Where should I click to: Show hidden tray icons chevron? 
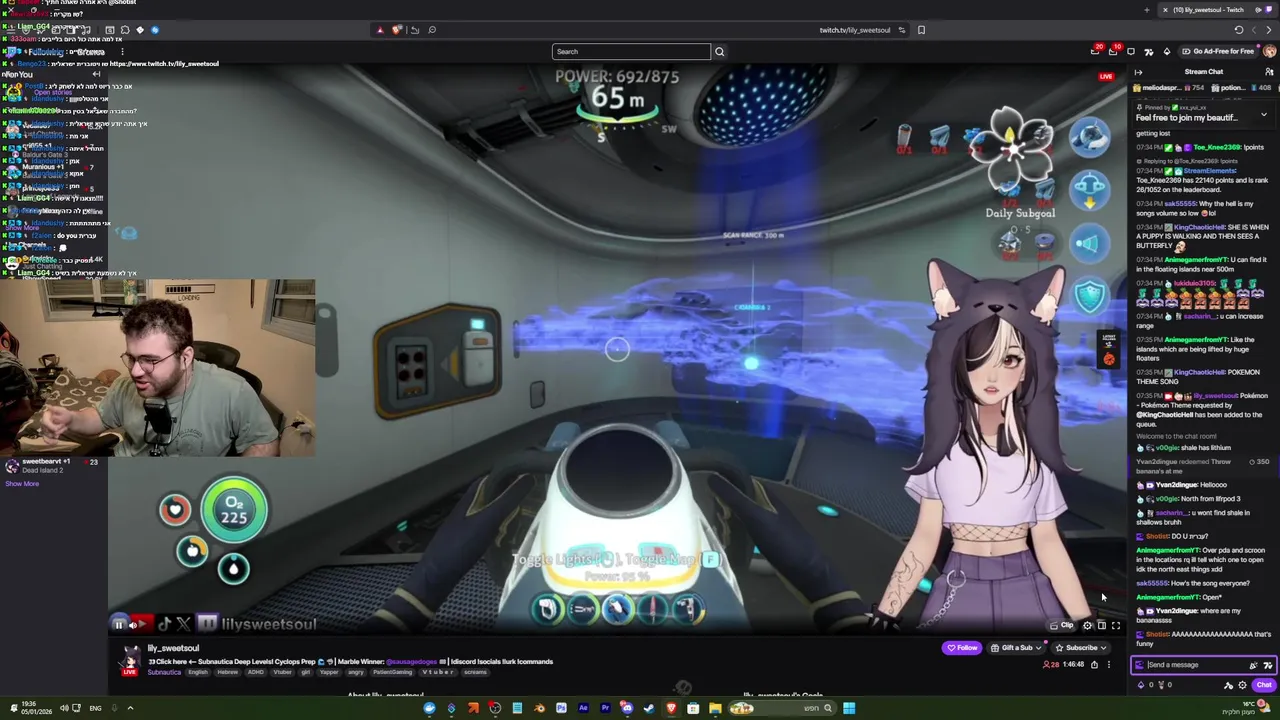129,708
